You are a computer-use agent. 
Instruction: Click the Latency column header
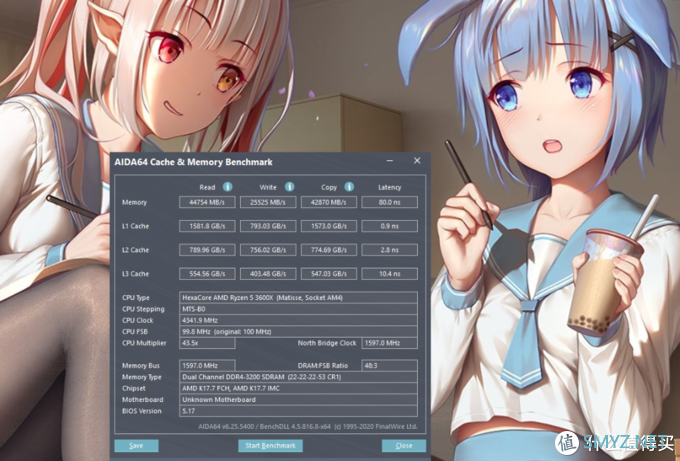pos(389,187)
